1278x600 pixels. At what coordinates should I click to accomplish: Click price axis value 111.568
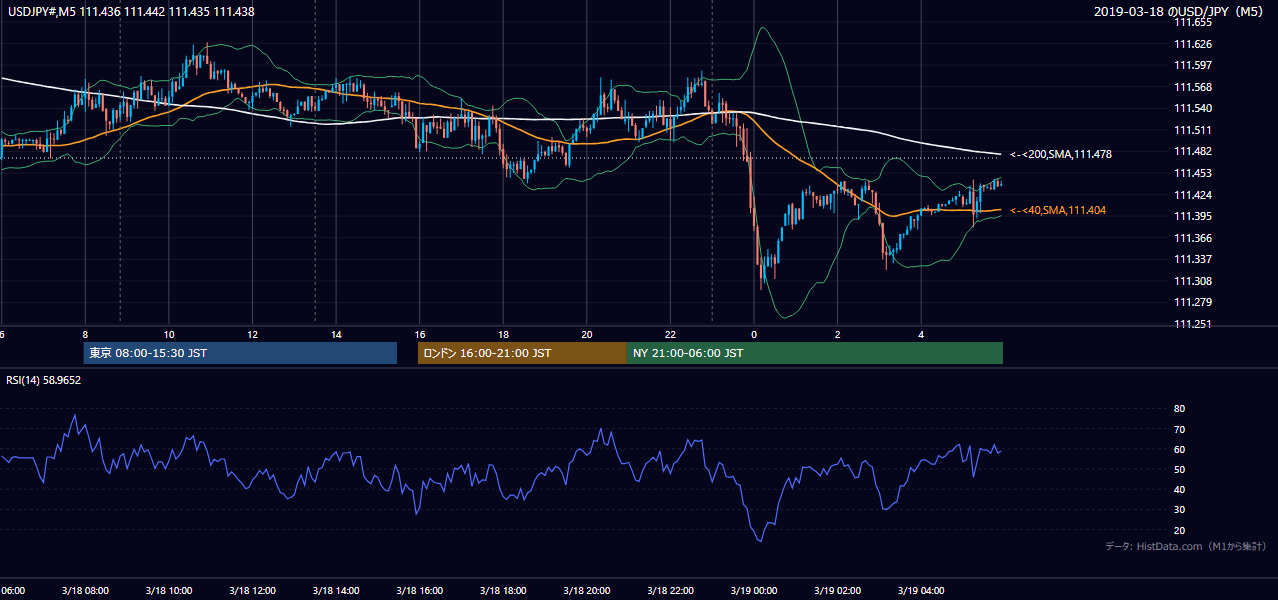[1194, 87]
